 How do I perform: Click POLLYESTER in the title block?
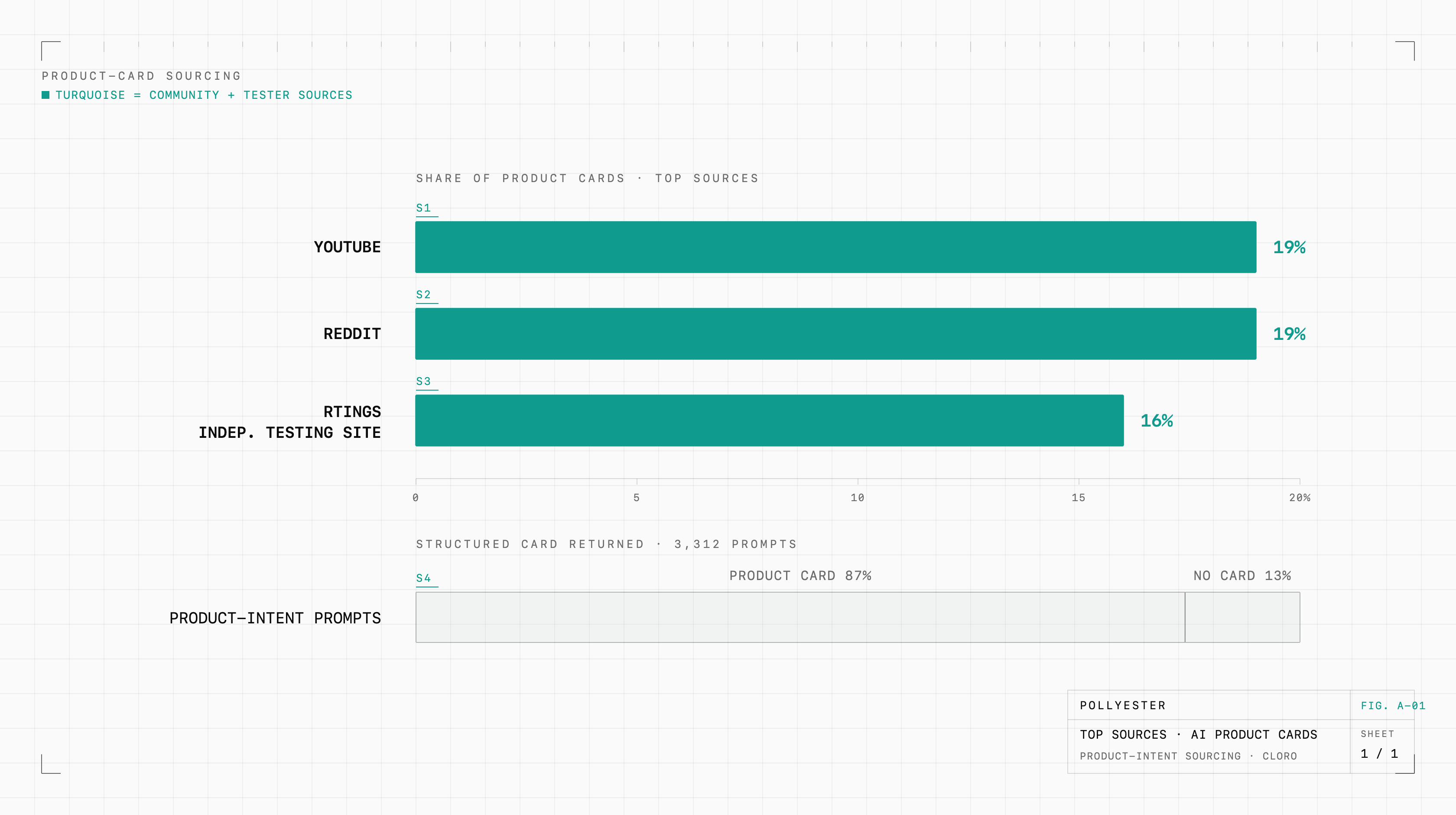[1123, 705]
